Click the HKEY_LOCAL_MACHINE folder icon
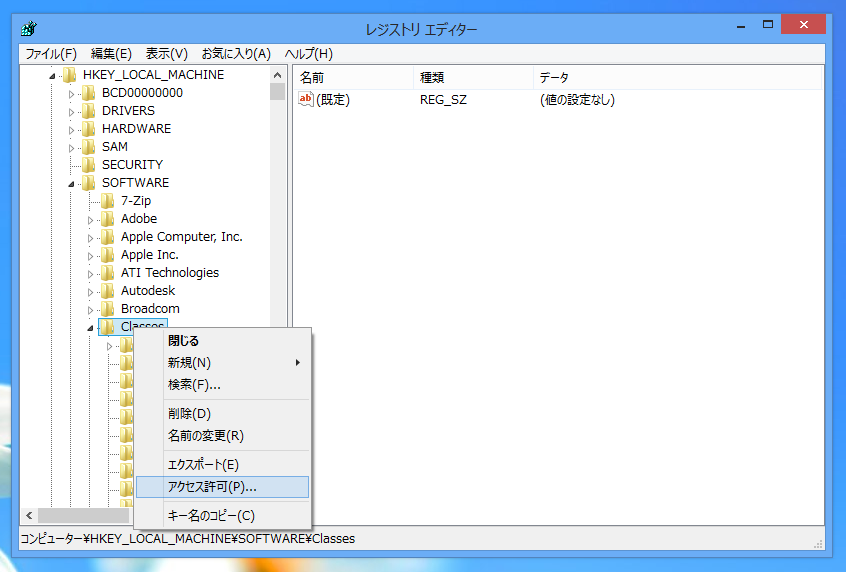 pyautogui.click(x=70, y=75)
